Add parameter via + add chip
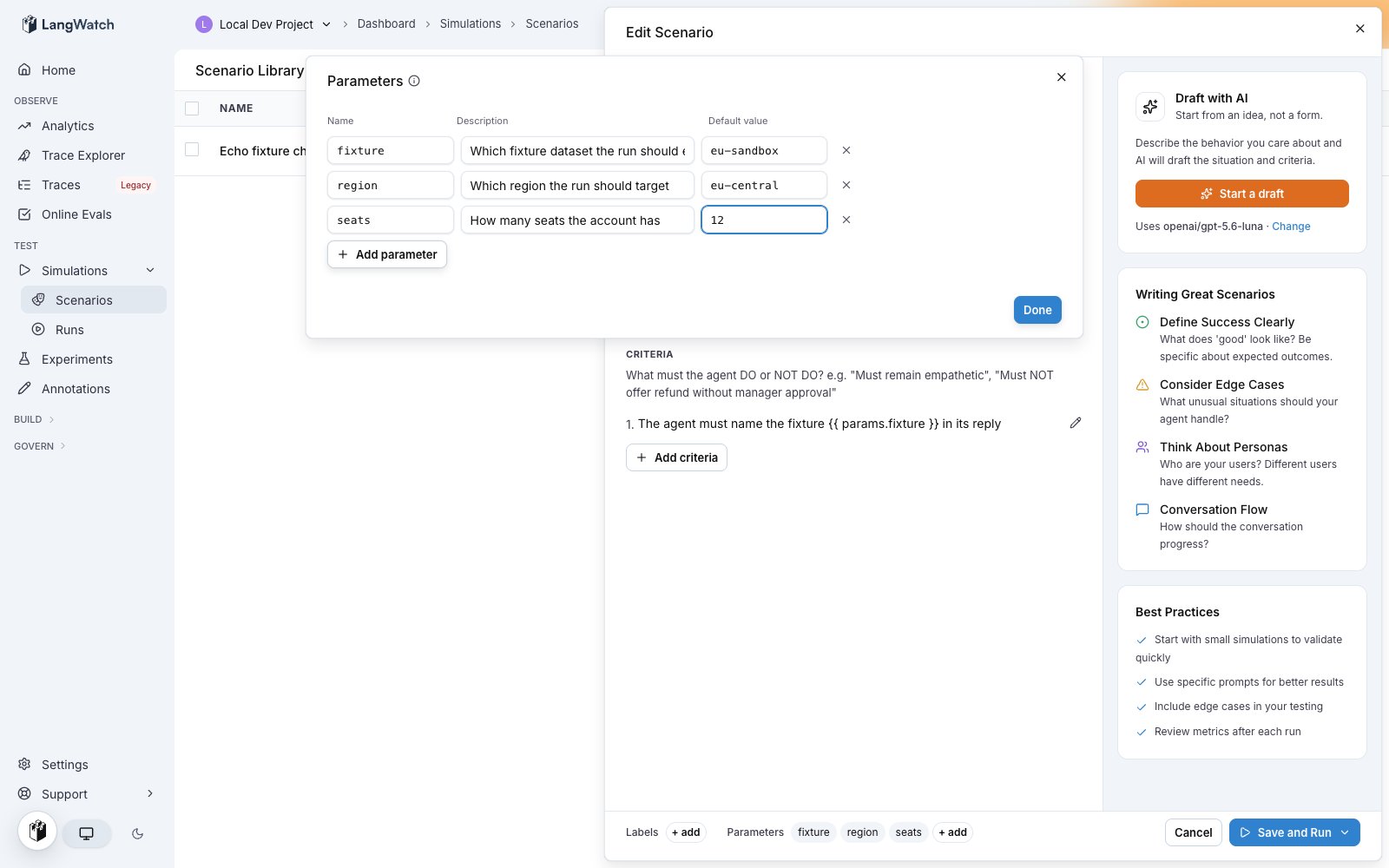1389x868 pixels. (952, 832)
